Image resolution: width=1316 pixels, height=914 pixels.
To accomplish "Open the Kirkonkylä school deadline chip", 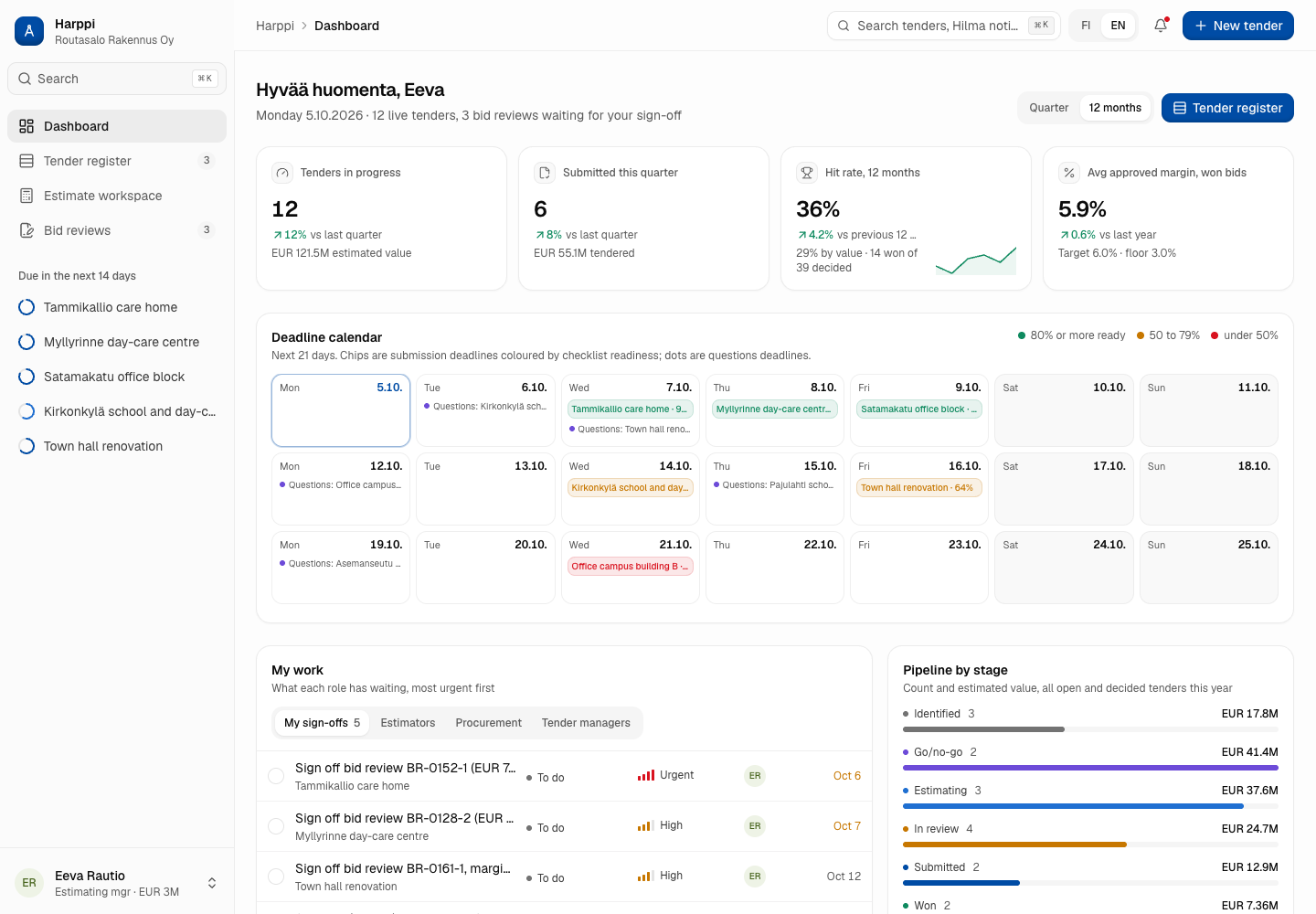I will 631,488.
